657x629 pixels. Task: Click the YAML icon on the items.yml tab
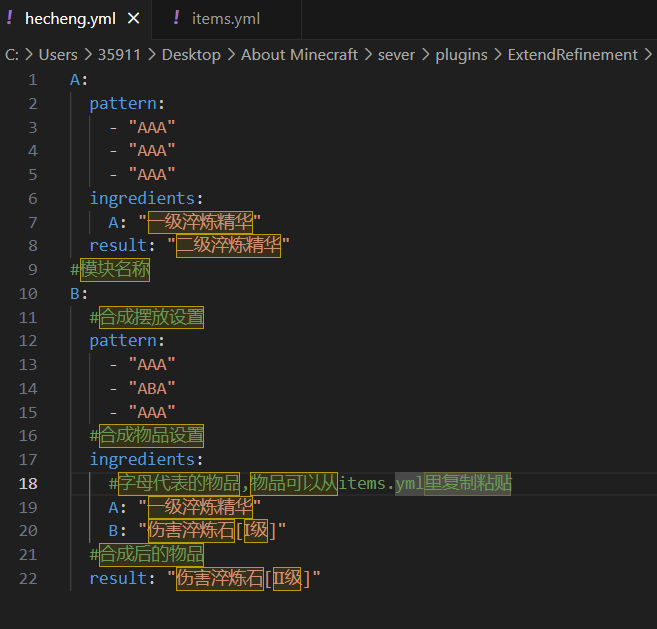pyautogui.click(x=177, y=18)
